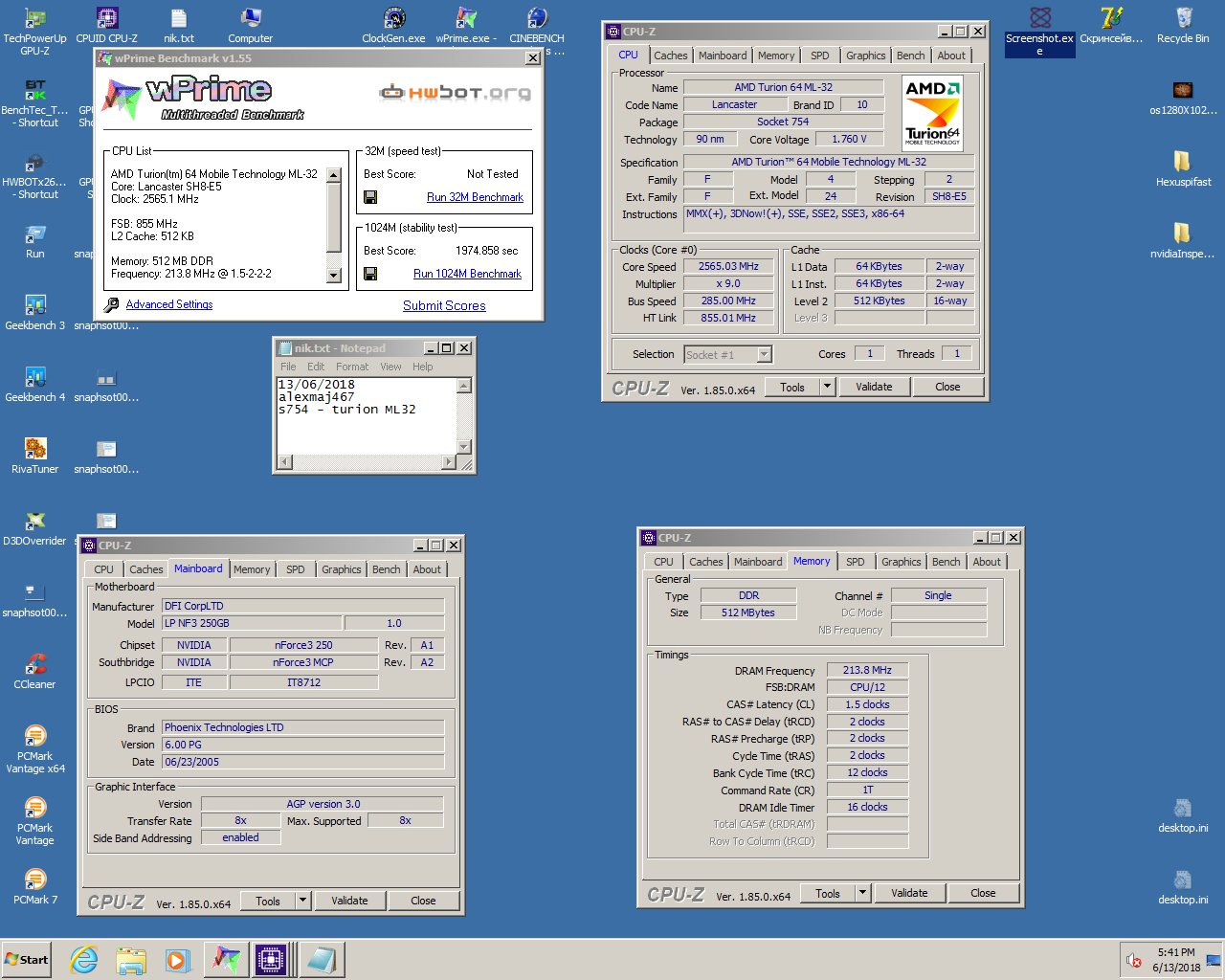Open Windows Explorer taskbar icon

click(x=131, y=960)
